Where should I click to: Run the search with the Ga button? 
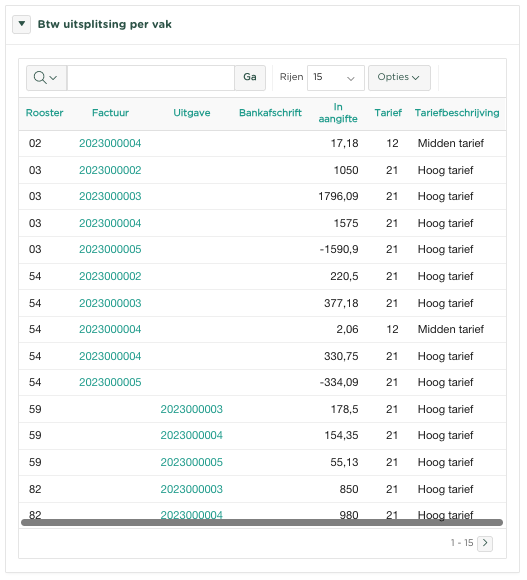(250, 78)
